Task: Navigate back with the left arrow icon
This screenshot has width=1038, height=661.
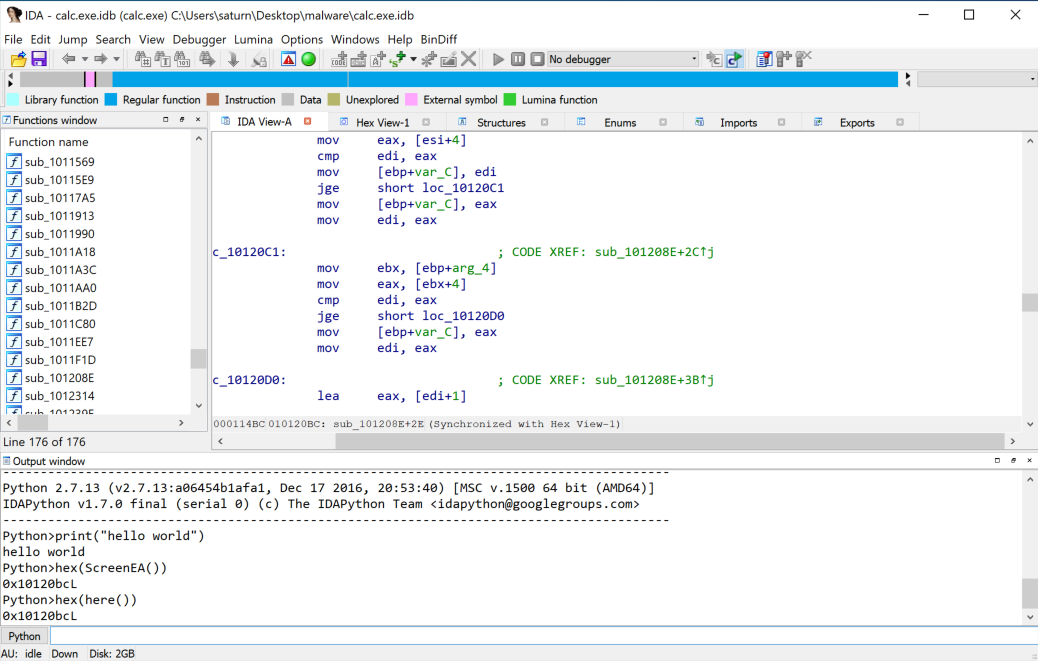Action: (x=68, y=59)
